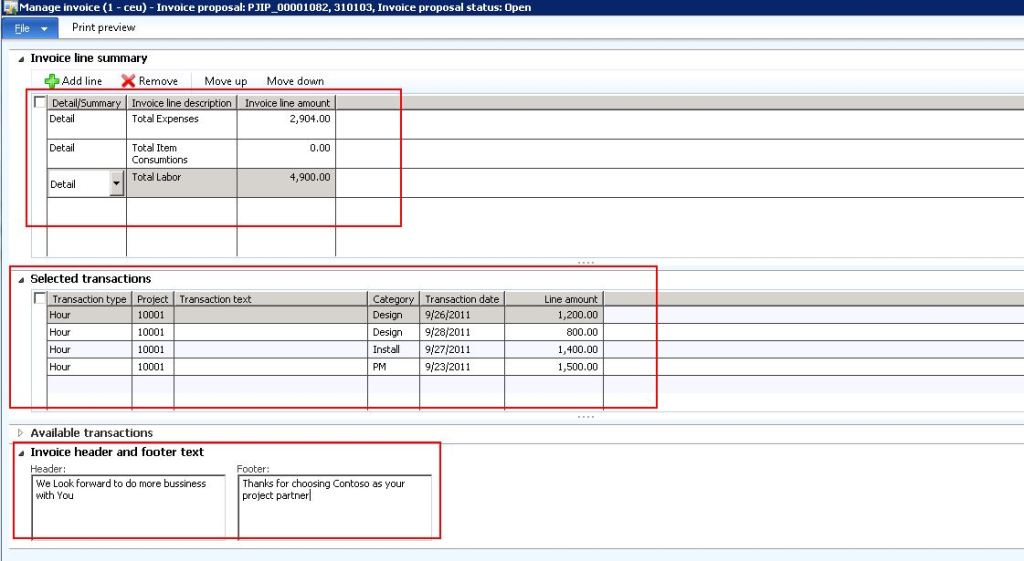The width and height of the screenshot is (1024, 561).
Task: Select the Total Labor description cell
Action: [182, 183]
